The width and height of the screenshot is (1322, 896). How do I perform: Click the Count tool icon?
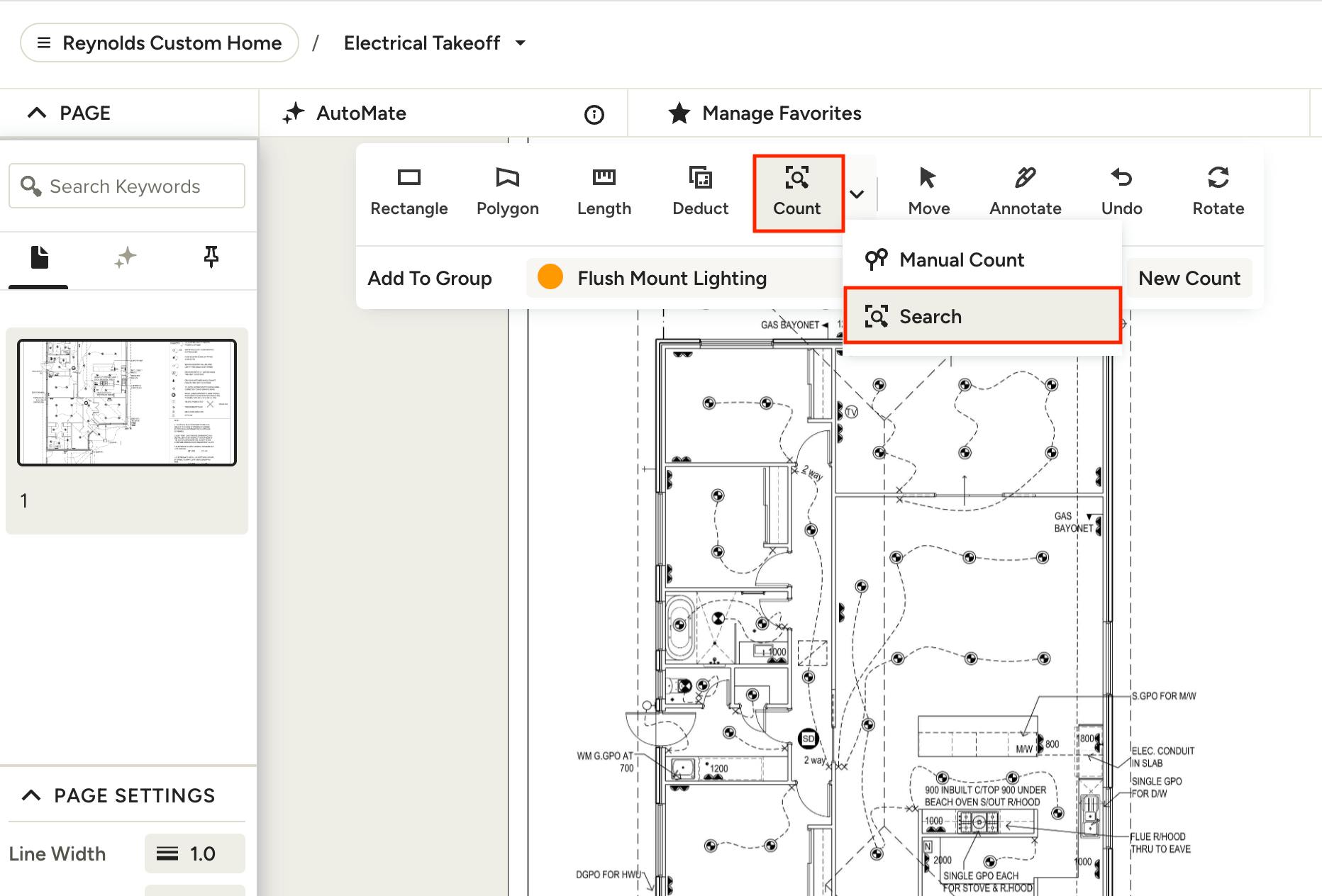pyautogui.click(x=797, y=179)
